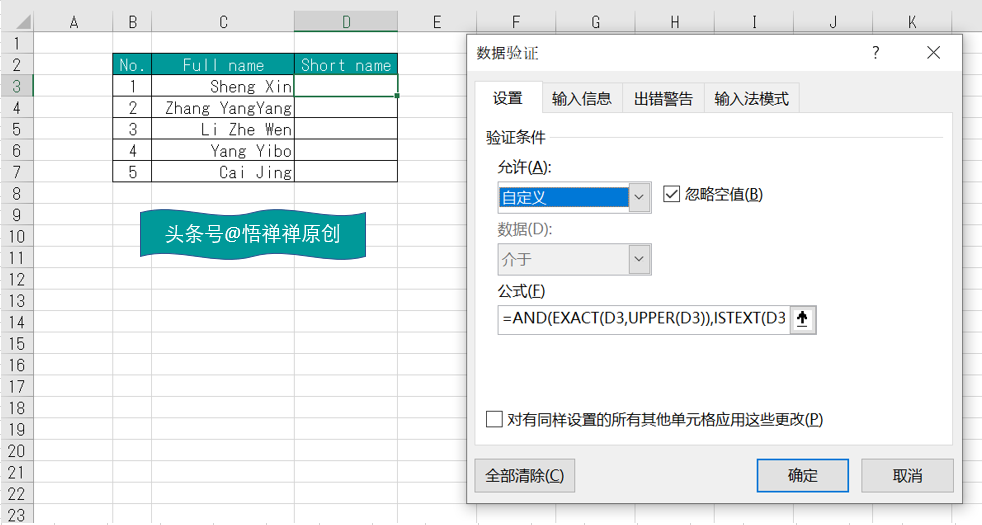The image size is (982, 525).
Task: Select cell containing Sheng Xin
Action: pyautogui.click(x=223, y=86)
